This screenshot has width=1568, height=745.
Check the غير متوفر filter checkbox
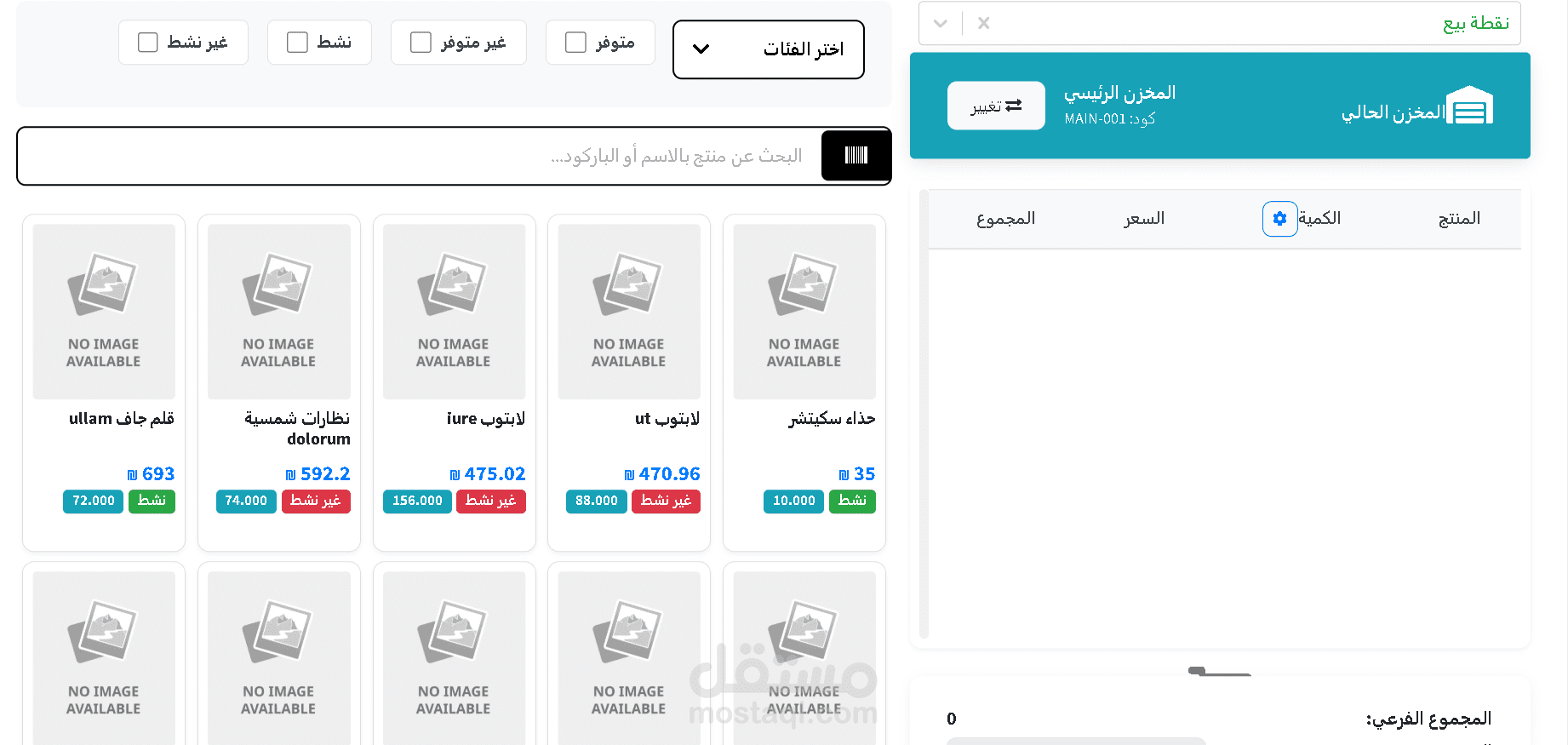421,42
